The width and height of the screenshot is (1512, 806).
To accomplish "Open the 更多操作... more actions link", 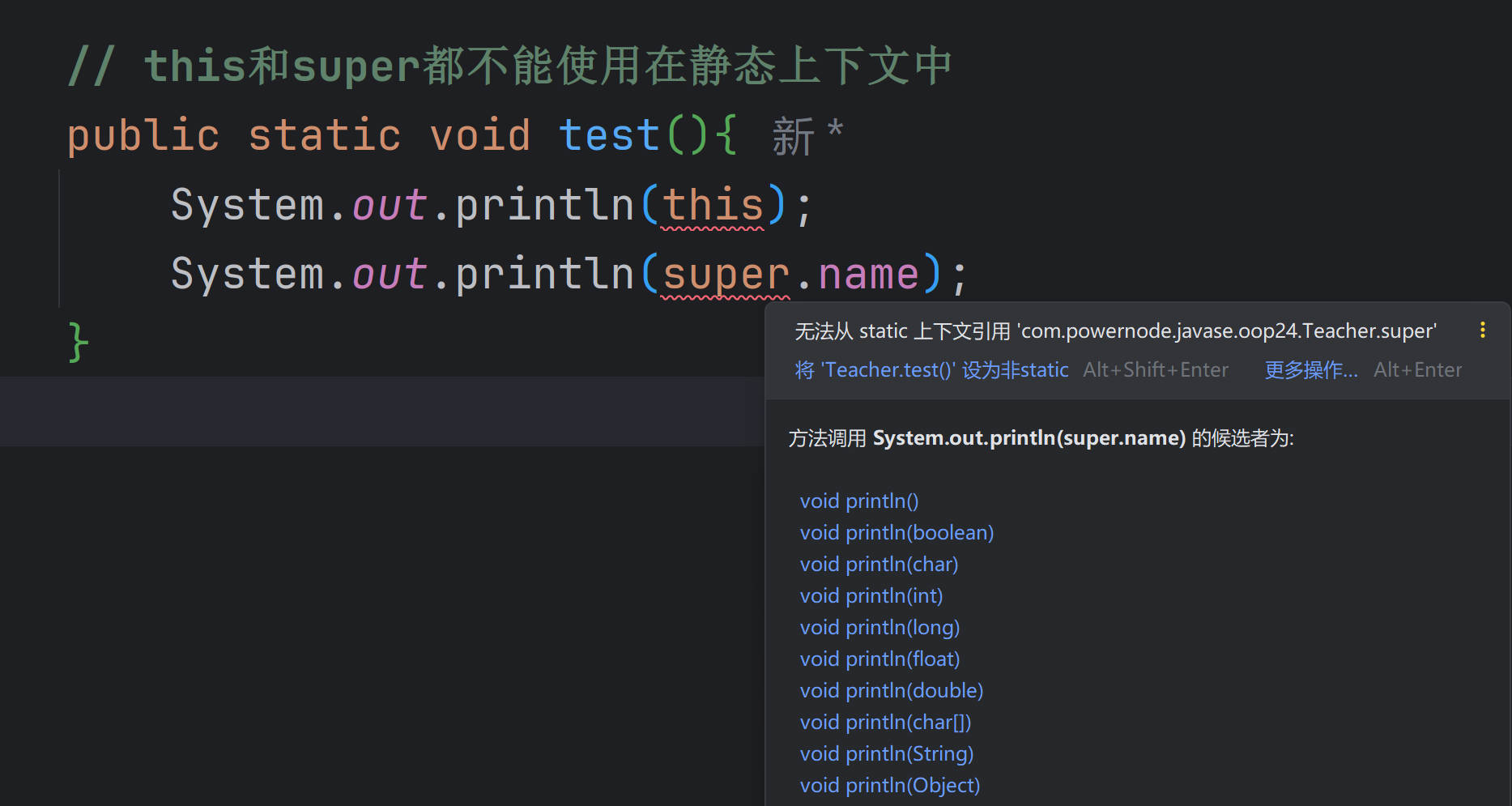I will coord(1310,370).
